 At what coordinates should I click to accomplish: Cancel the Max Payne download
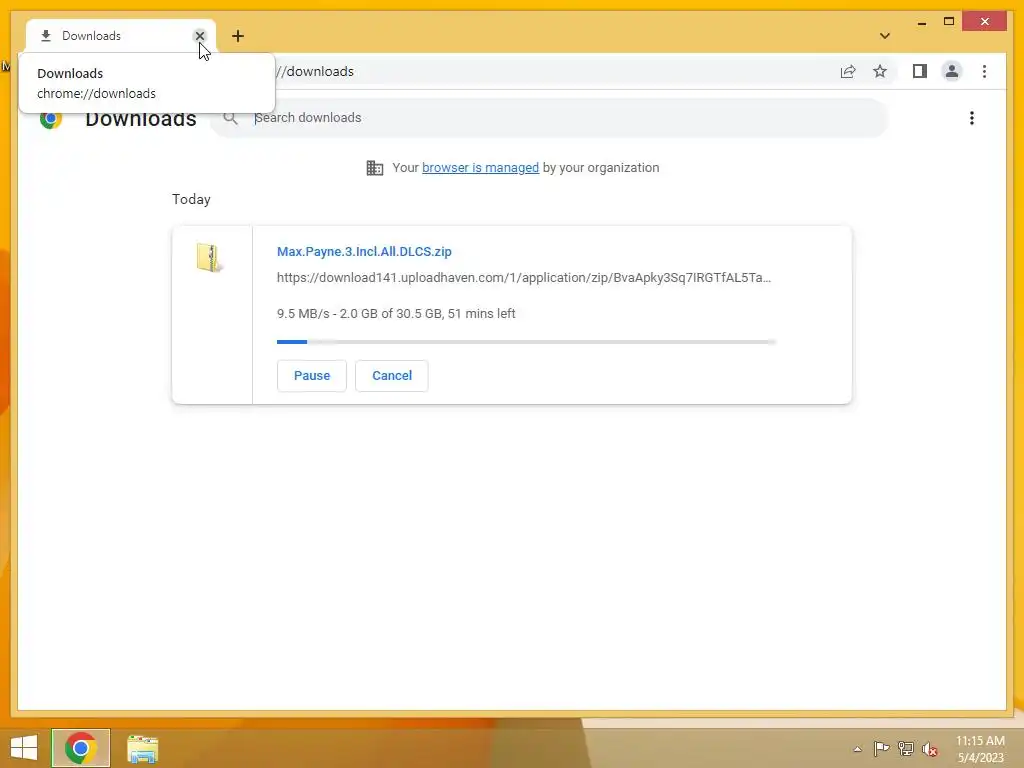[392, 376]
